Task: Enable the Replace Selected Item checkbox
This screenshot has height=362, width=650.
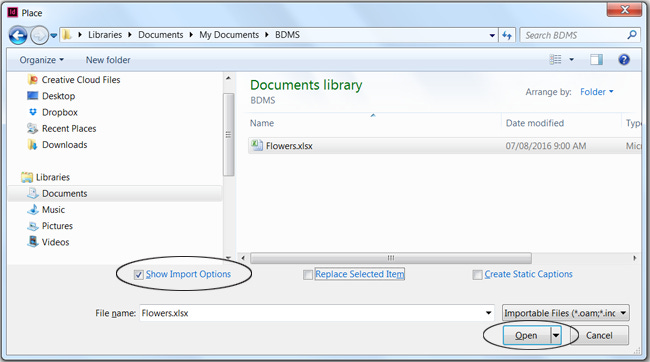Action: [x=308, y=275]
